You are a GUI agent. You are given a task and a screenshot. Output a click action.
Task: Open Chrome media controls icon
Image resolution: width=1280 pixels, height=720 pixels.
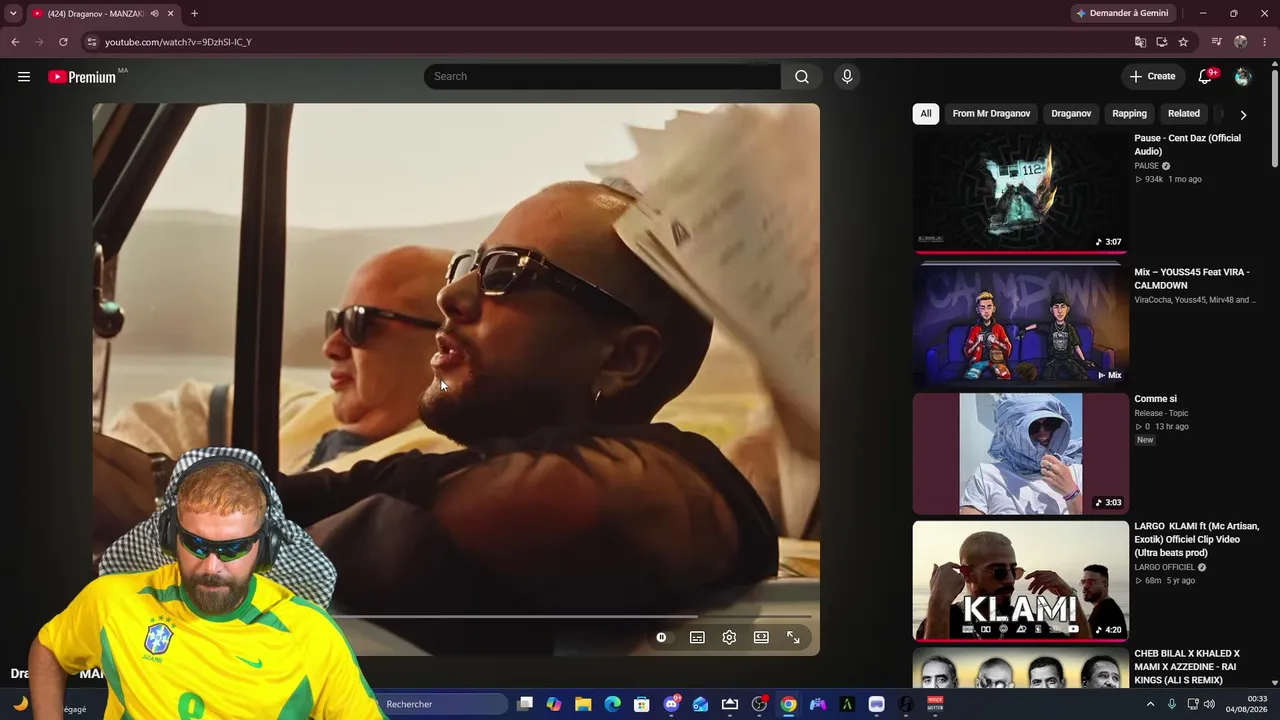pos(1216,42)
